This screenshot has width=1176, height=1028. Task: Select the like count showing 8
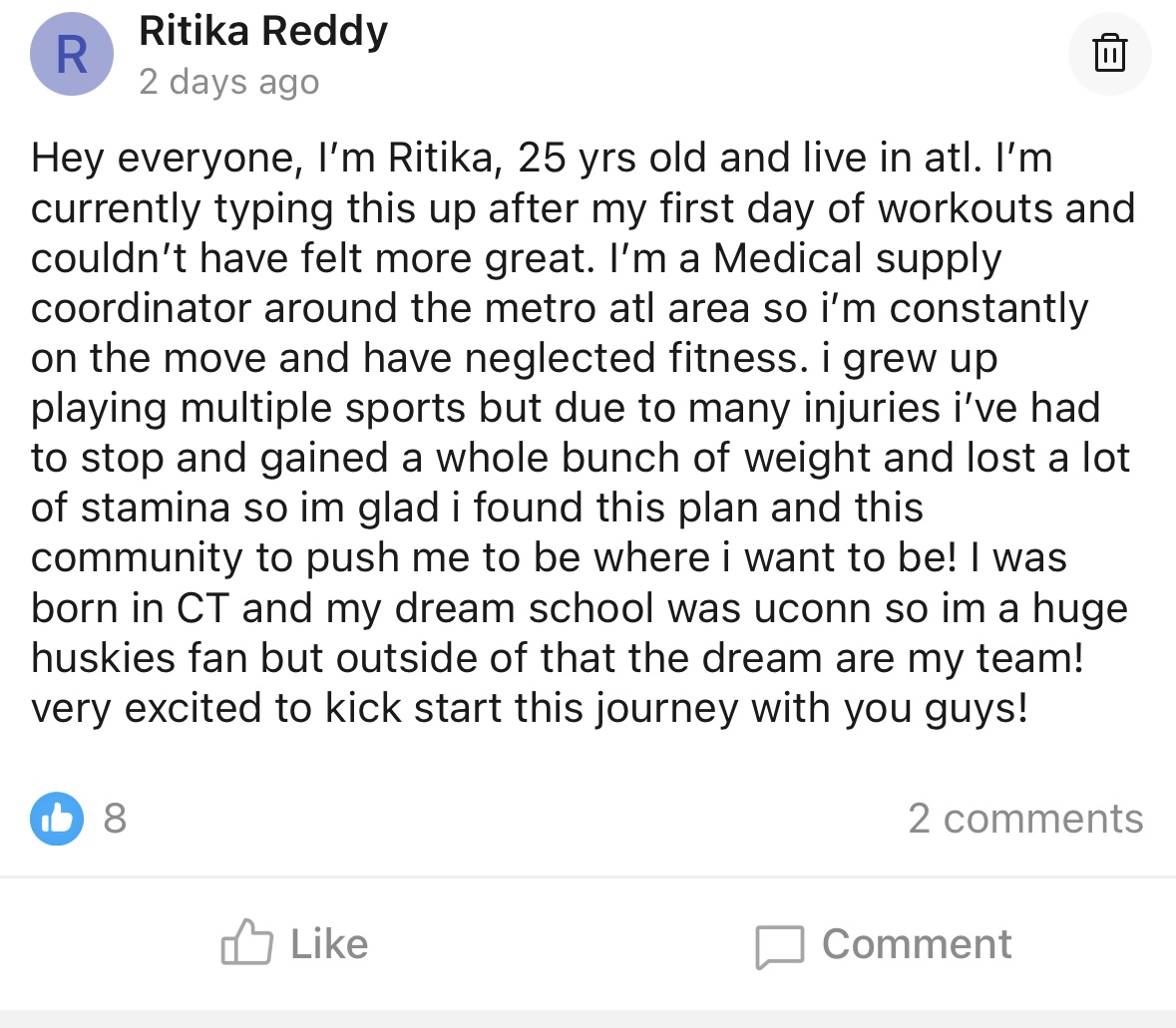coord(113,819)
